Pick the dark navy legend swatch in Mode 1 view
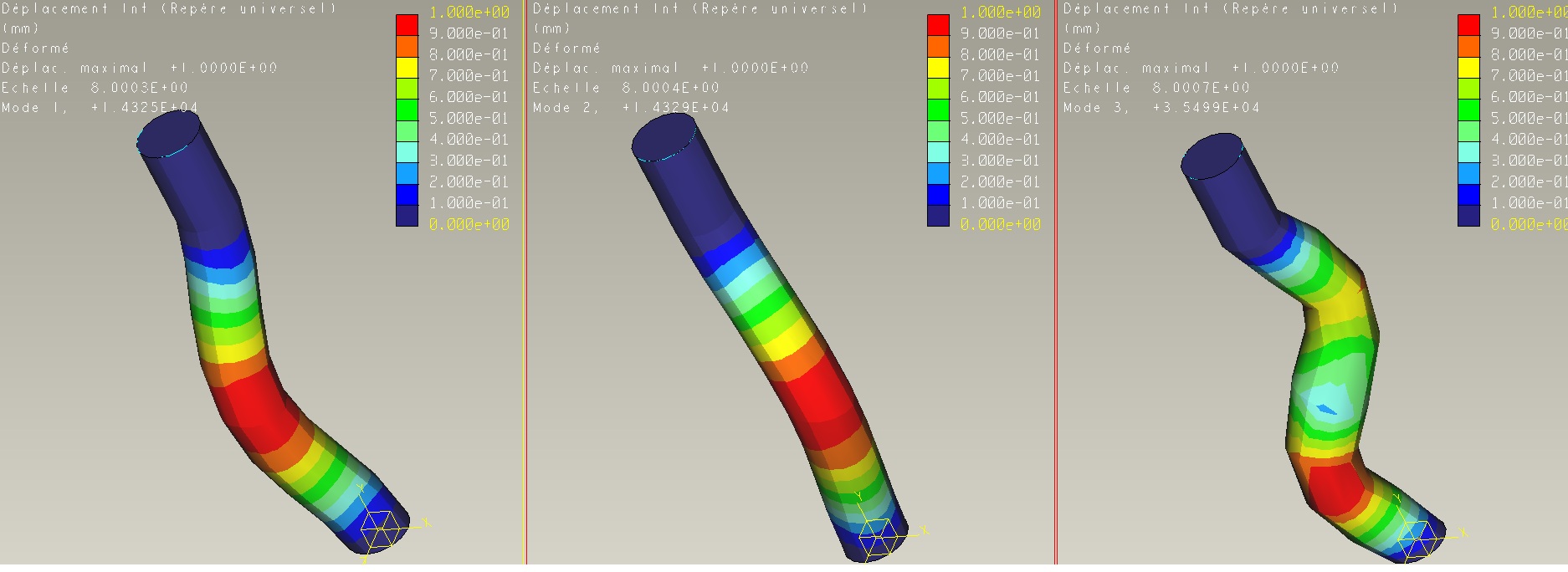 click(x=407, y=216)
